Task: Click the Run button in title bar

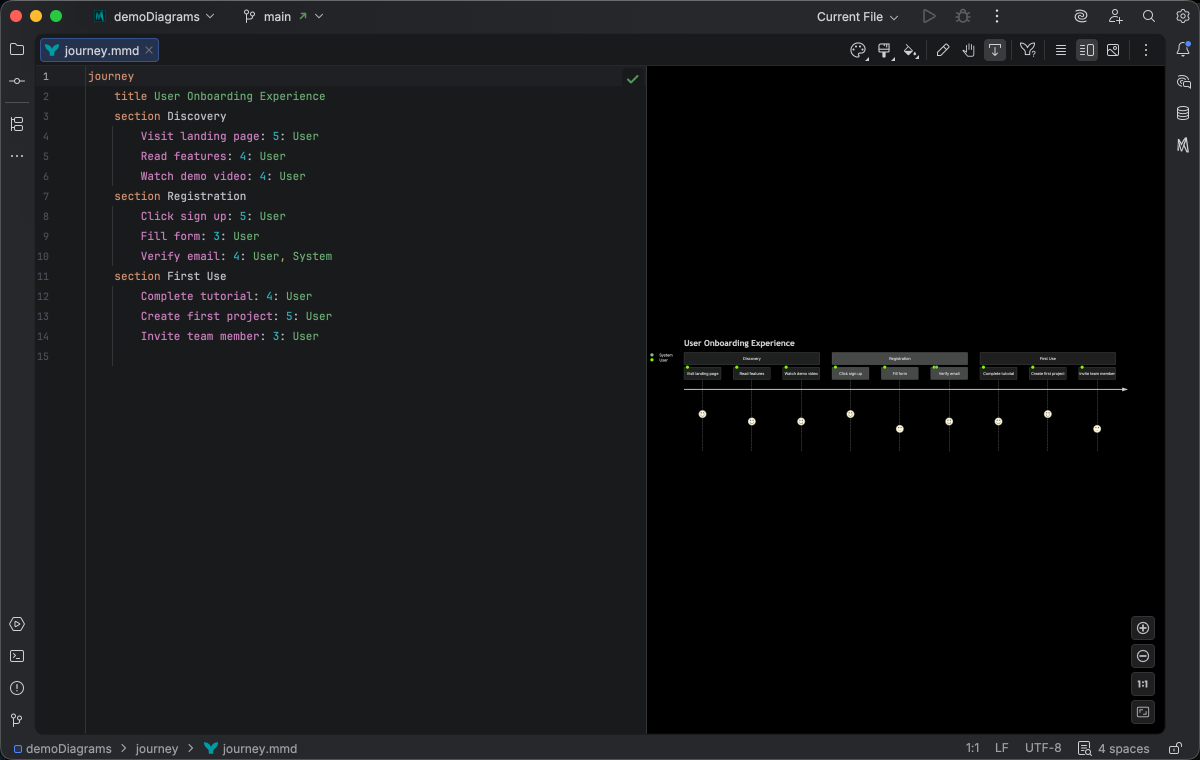Action: [x=929, y=16]
